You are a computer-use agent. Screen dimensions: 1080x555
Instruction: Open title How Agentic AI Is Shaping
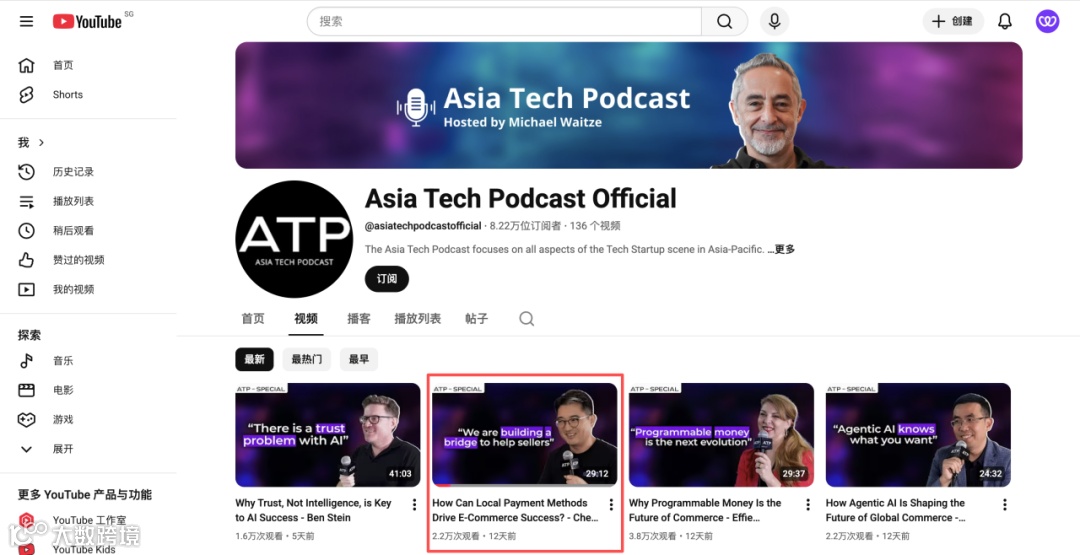pos(895,510)
